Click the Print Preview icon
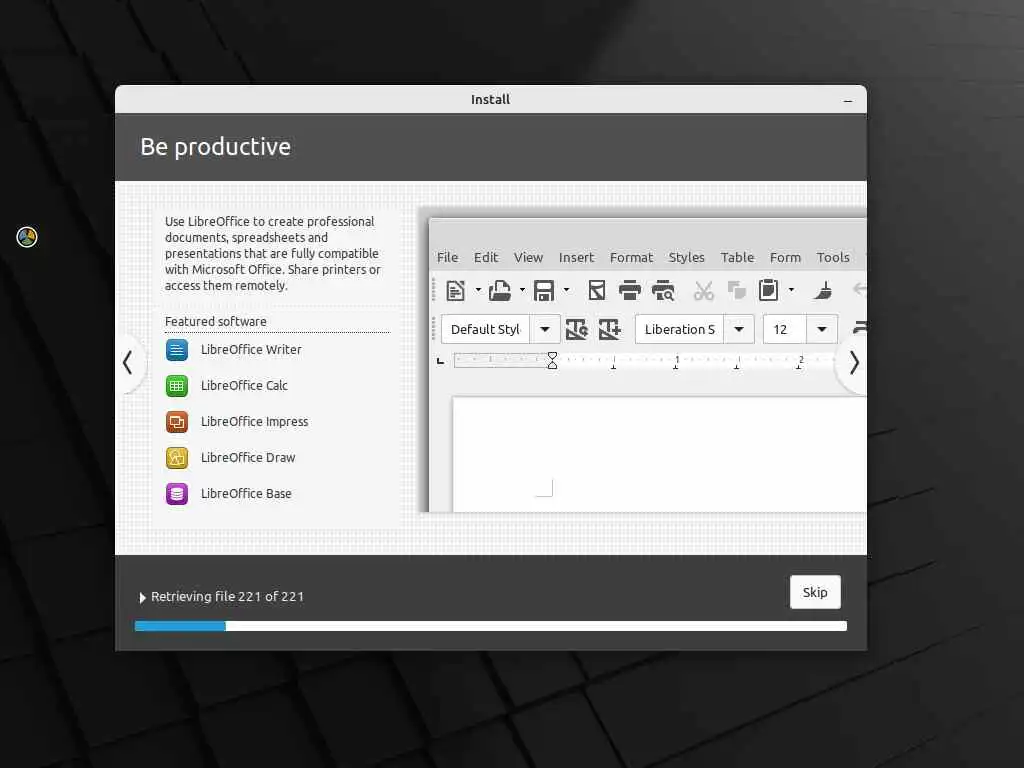The width and height of the screenshot is (1024, 768). [x=663, y=290]
